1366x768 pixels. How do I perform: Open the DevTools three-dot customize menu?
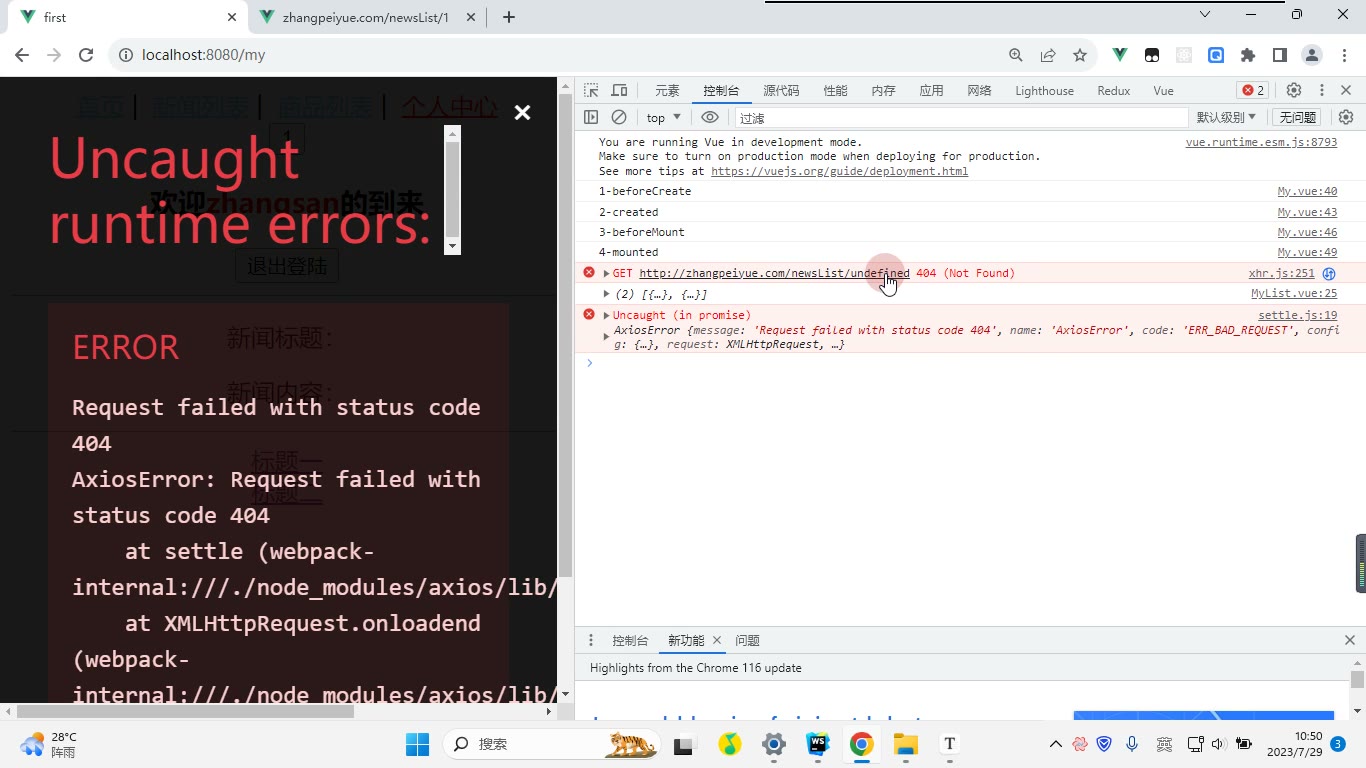click(1321, 90)
